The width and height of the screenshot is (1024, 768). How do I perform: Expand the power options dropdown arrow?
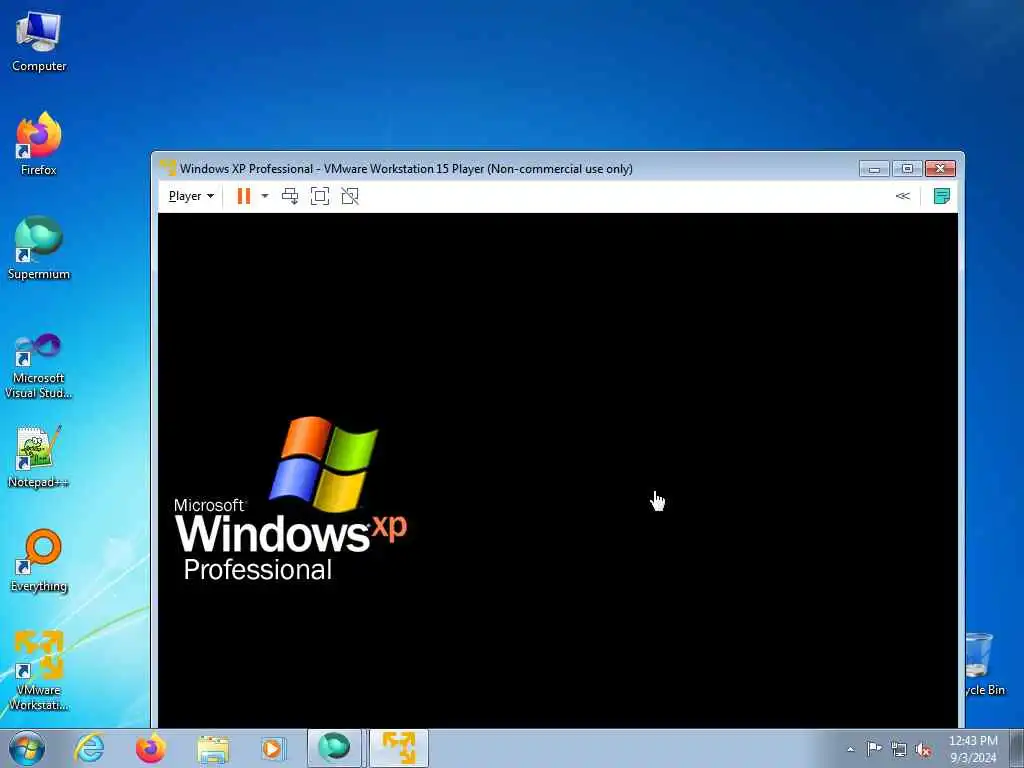[264, 196]
